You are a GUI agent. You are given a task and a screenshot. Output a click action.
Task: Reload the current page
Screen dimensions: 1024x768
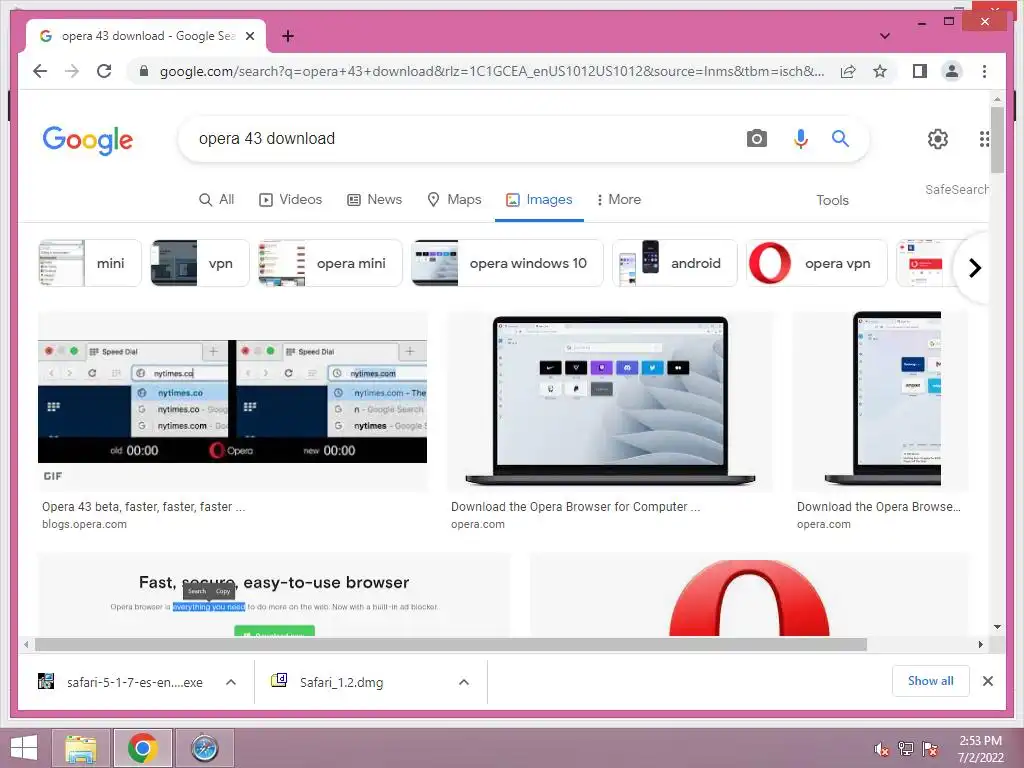pos(104,71)
